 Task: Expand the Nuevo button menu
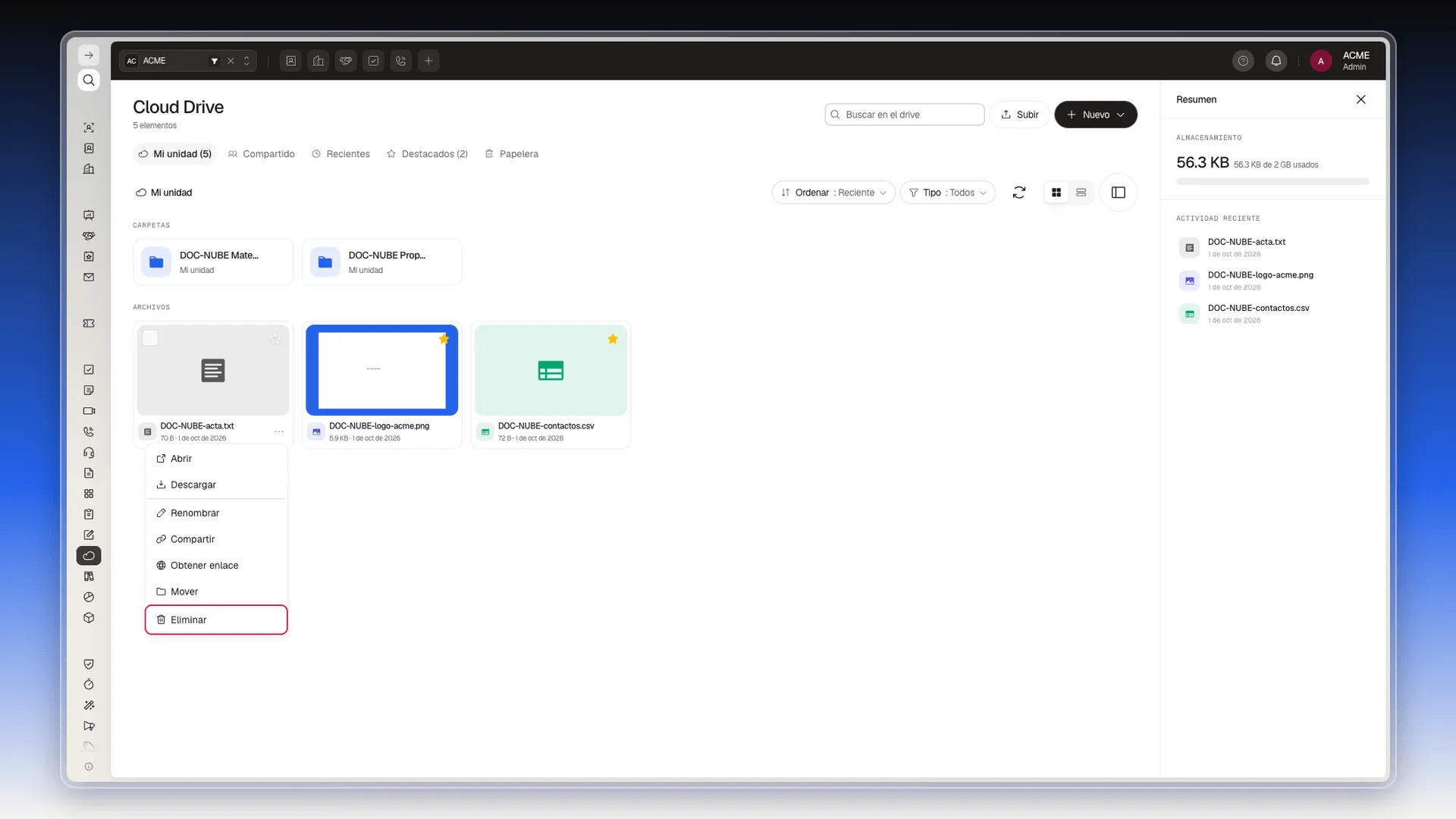click(1096, 115)
